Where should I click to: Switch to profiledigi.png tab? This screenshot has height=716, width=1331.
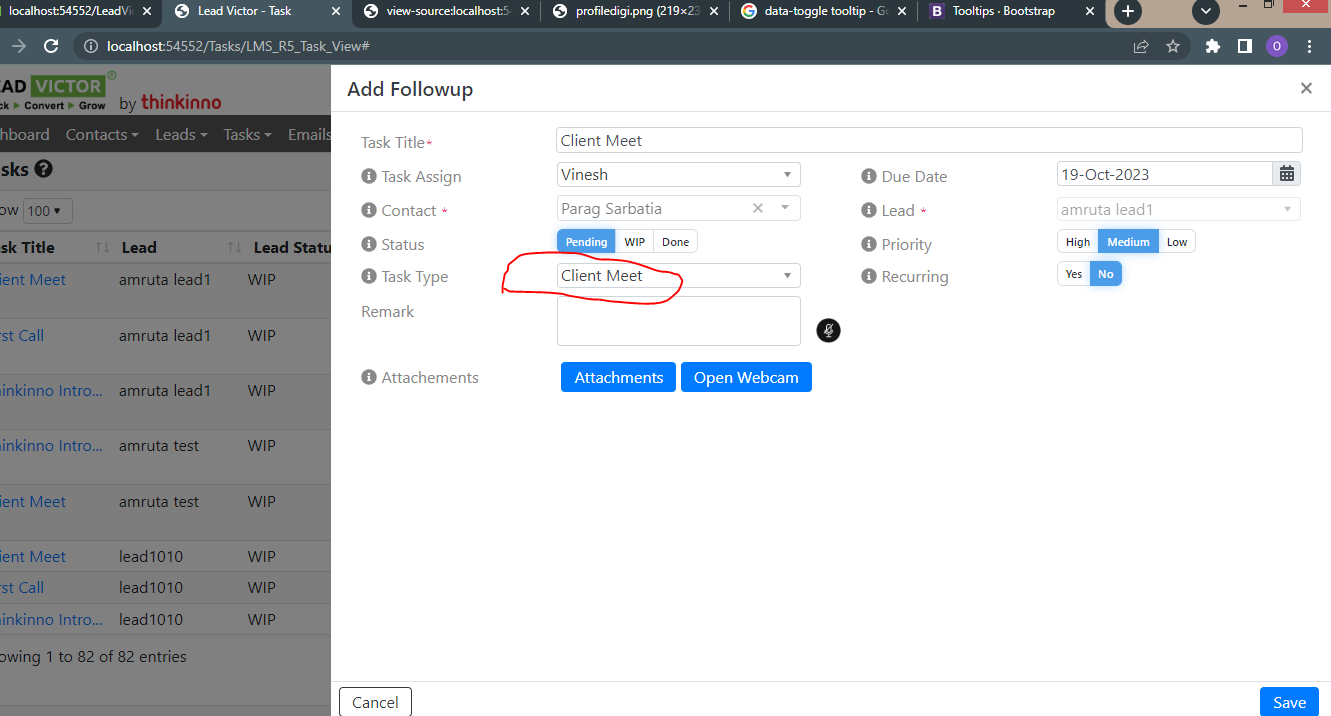click(x=633, y=11)
